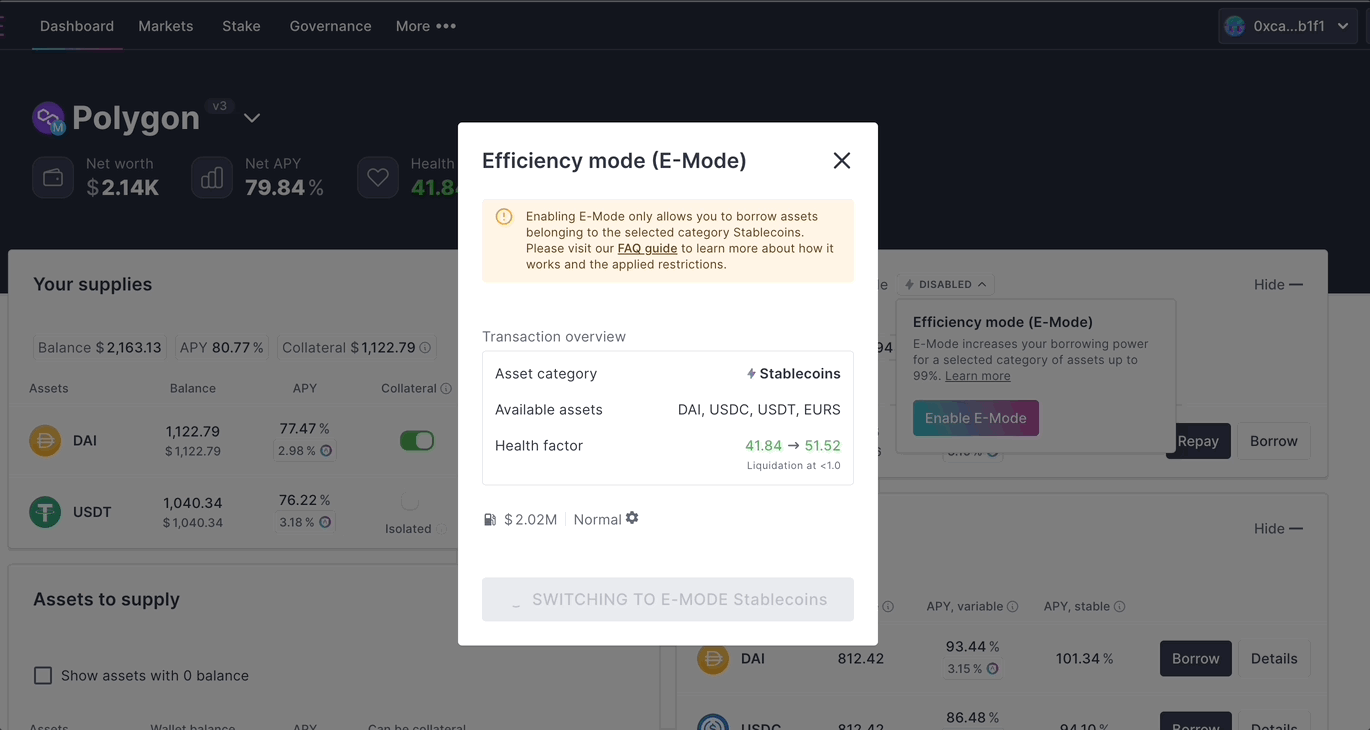Click the DAI token icon in Your supplies
1370x730 pixels.
45,440
